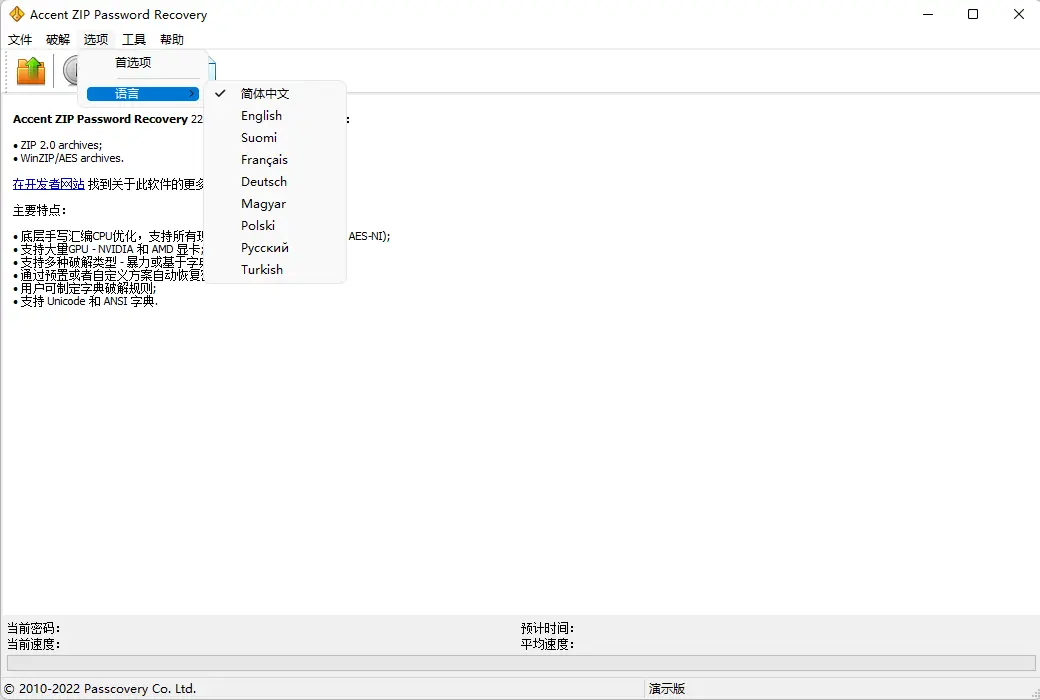Open the 在开发者网站 hyperlink

coord(48,184)
